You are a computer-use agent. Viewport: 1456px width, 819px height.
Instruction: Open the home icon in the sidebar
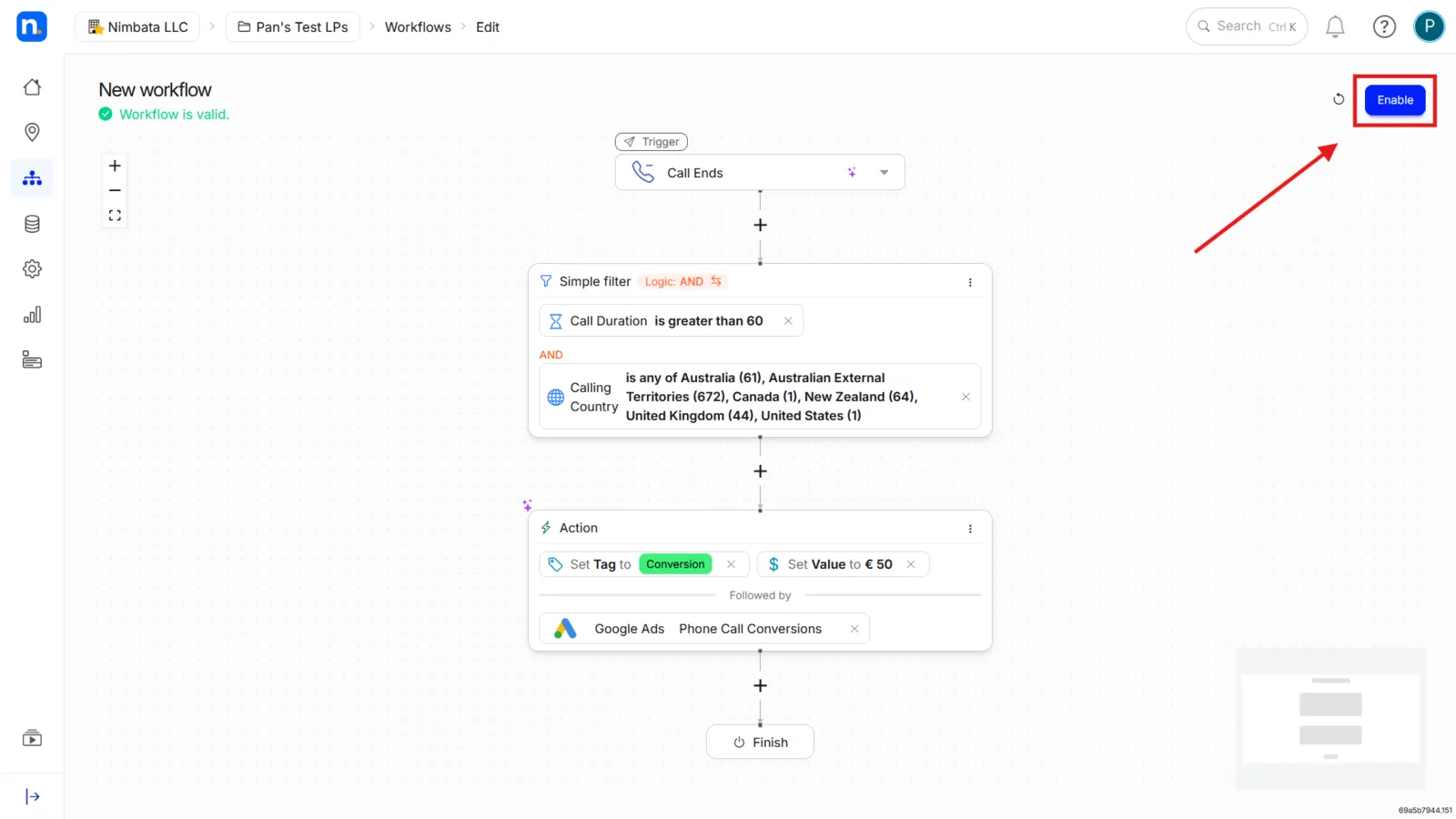click(x=32, y=87)
